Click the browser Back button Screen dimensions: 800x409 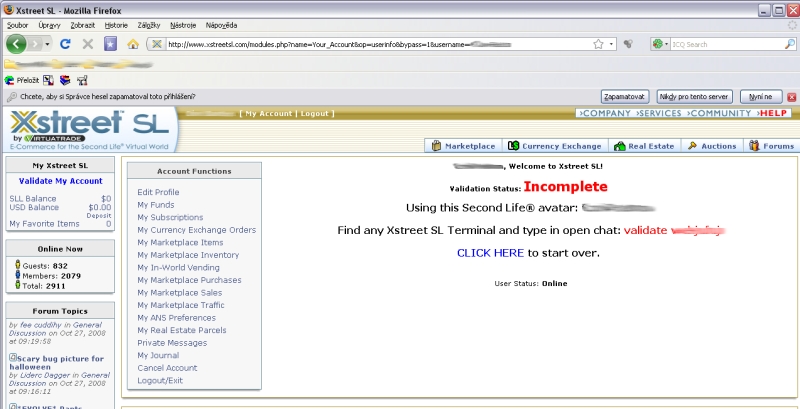[x=17, y=44]
